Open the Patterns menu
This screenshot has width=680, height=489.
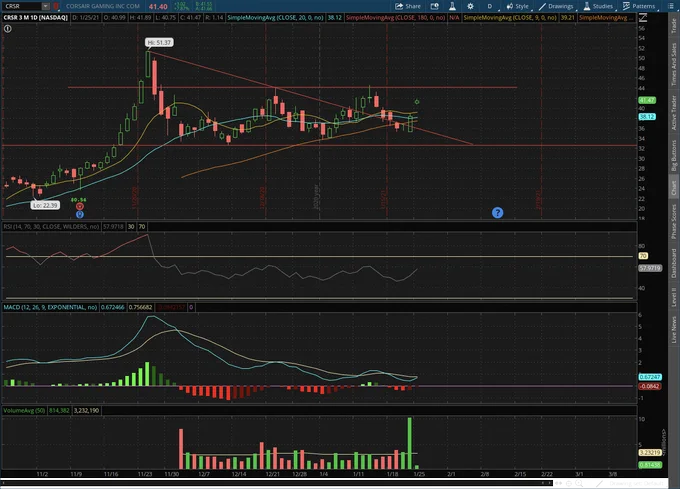tap(639, 6)
